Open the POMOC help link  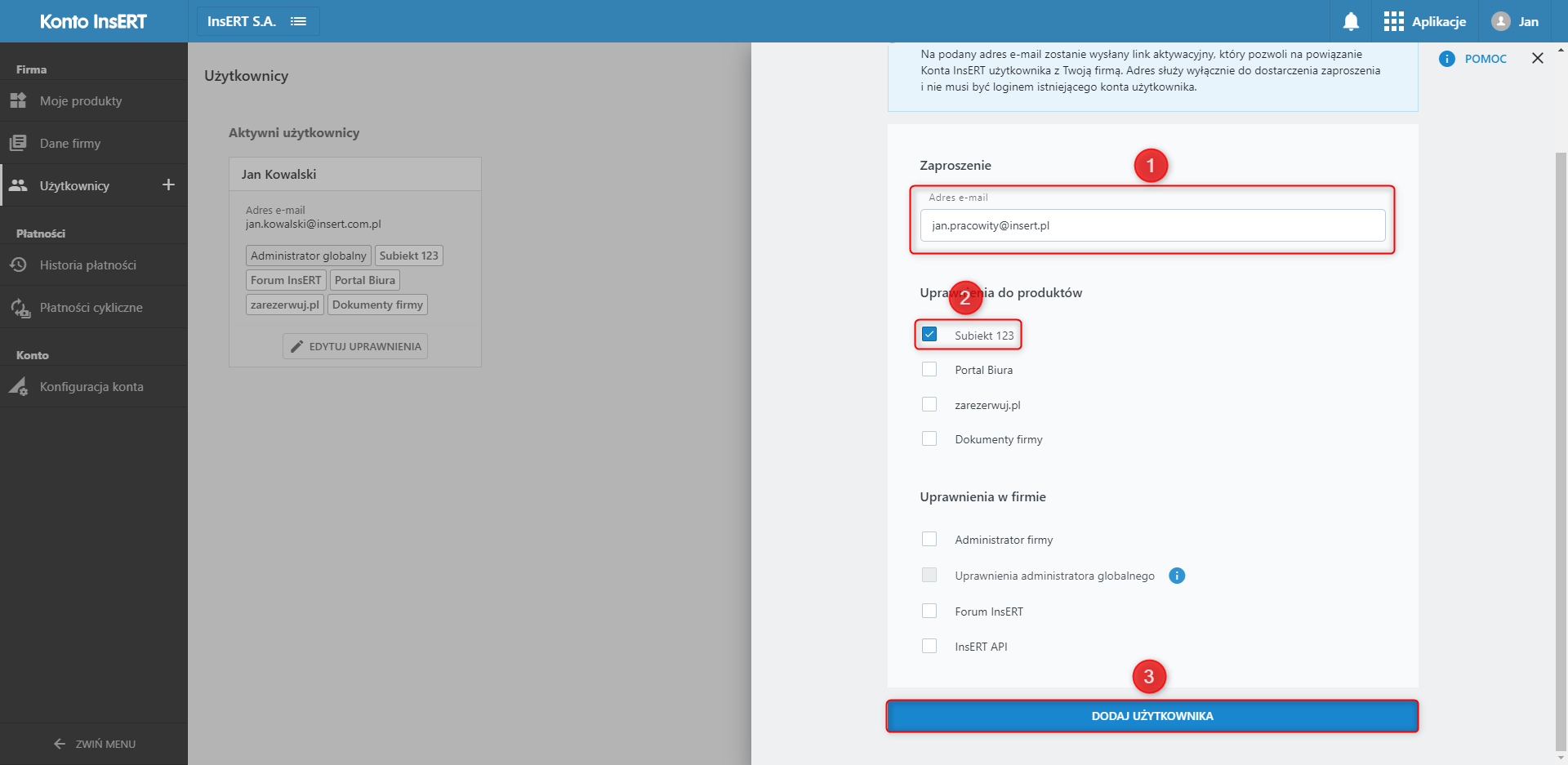click(x=1486, y=59)
